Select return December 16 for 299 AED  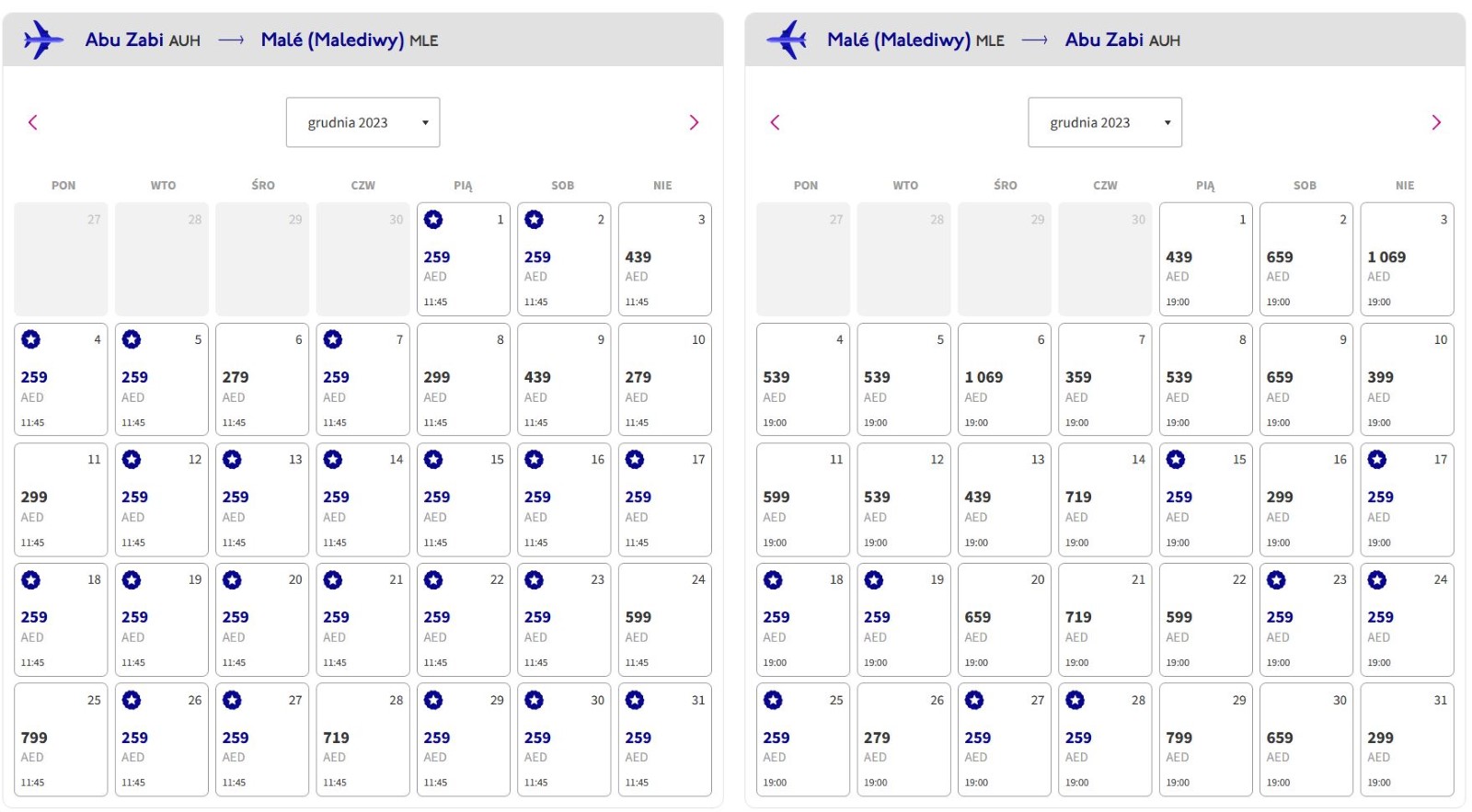1306,499
